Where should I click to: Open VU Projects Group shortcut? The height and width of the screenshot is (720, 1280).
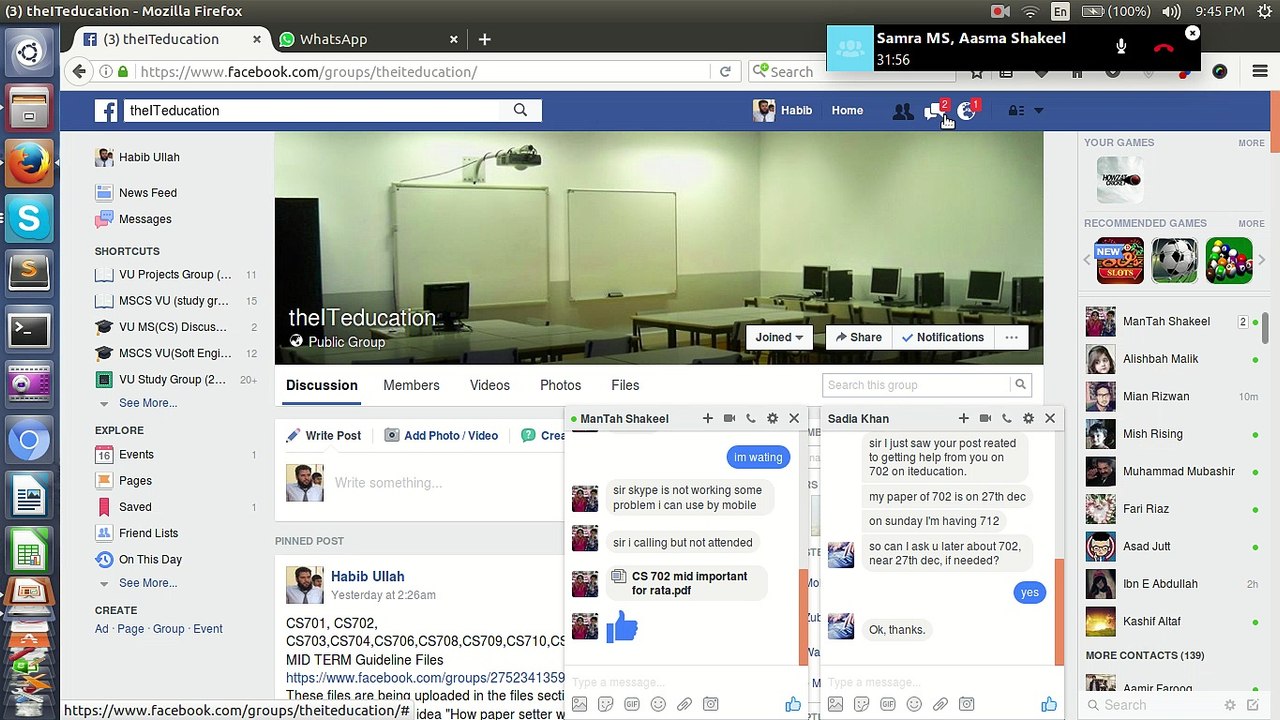click(175, 274)
